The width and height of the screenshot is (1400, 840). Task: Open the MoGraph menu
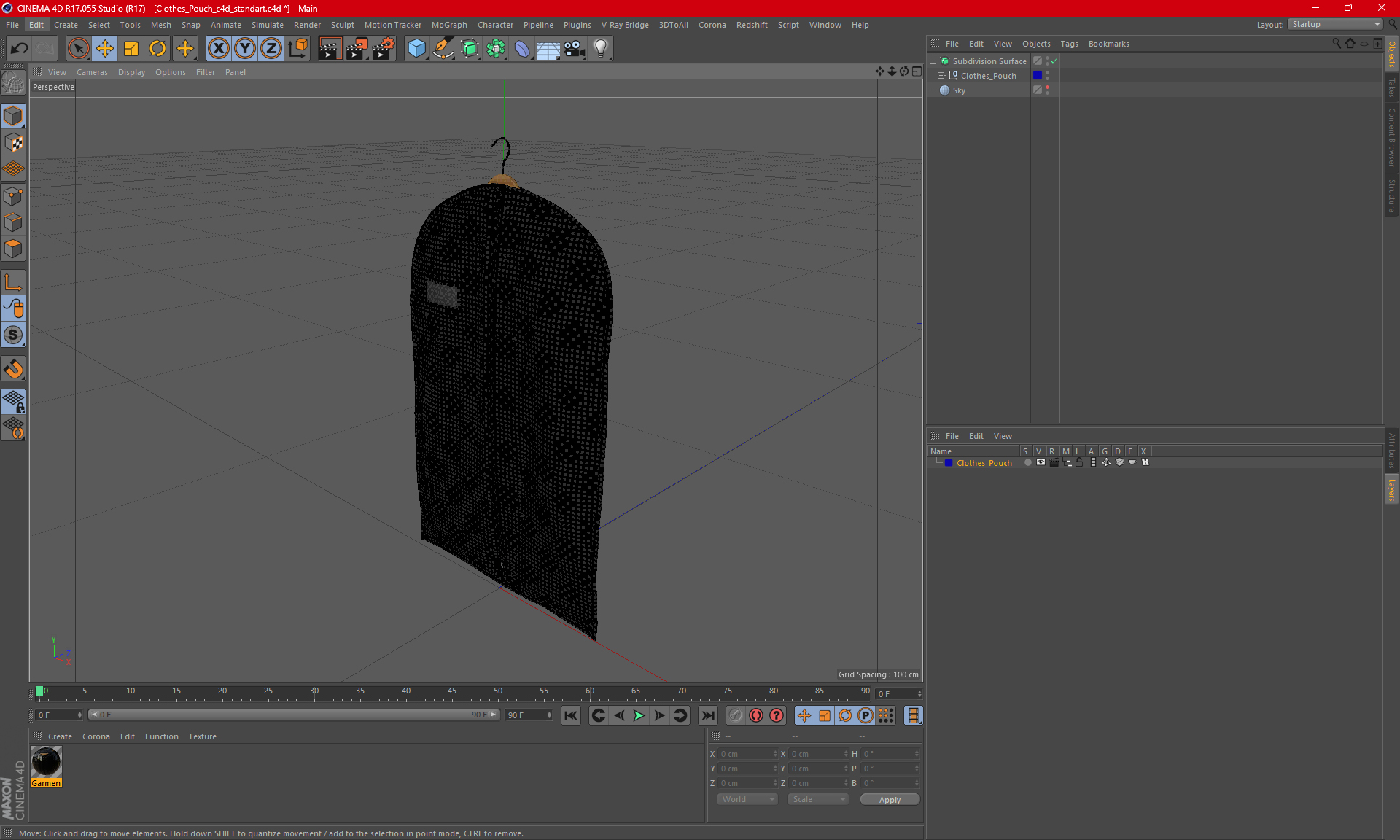click(x=448, y=25)
